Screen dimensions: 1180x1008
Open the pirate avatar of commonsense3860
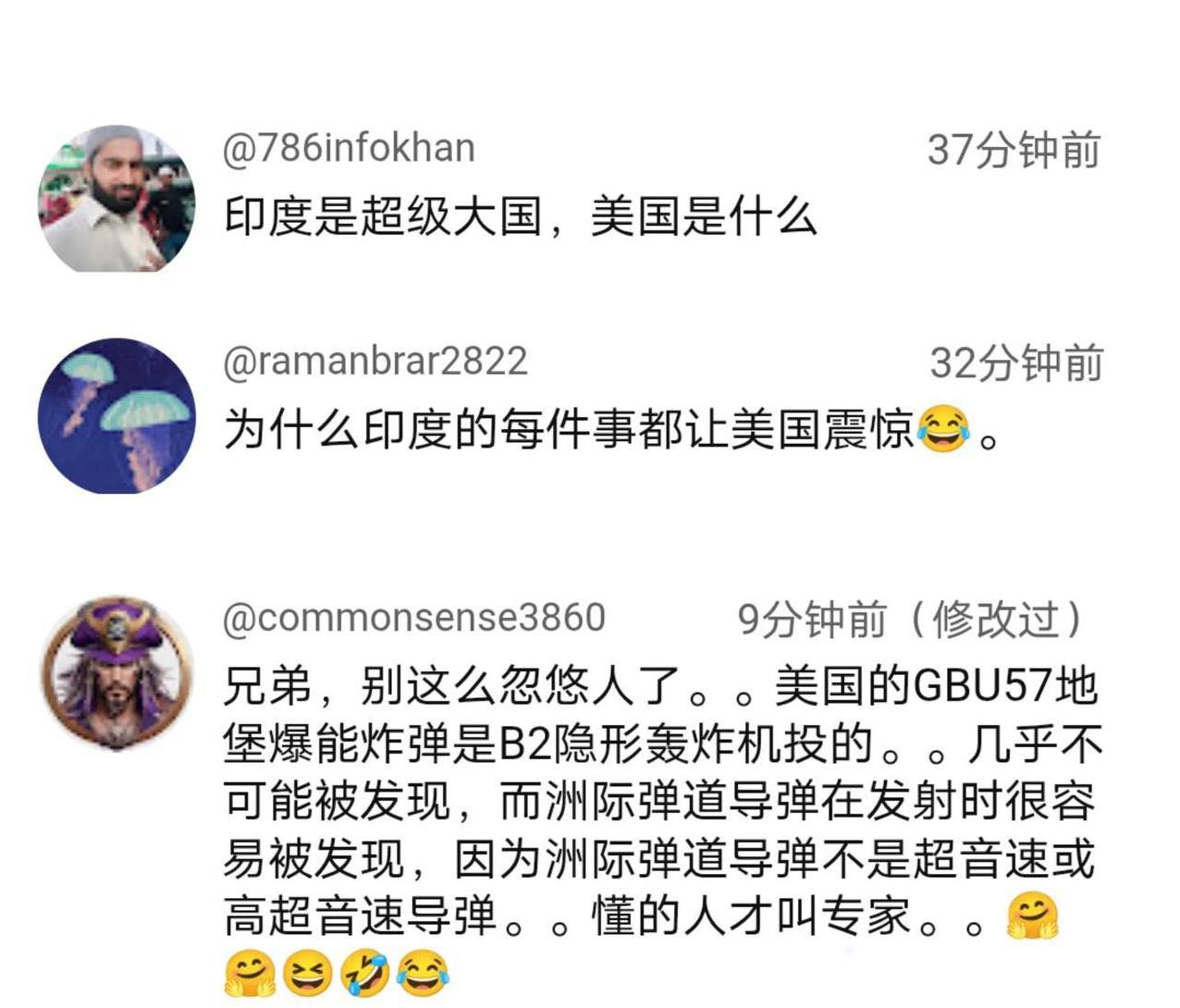click(x=117, y=672)
